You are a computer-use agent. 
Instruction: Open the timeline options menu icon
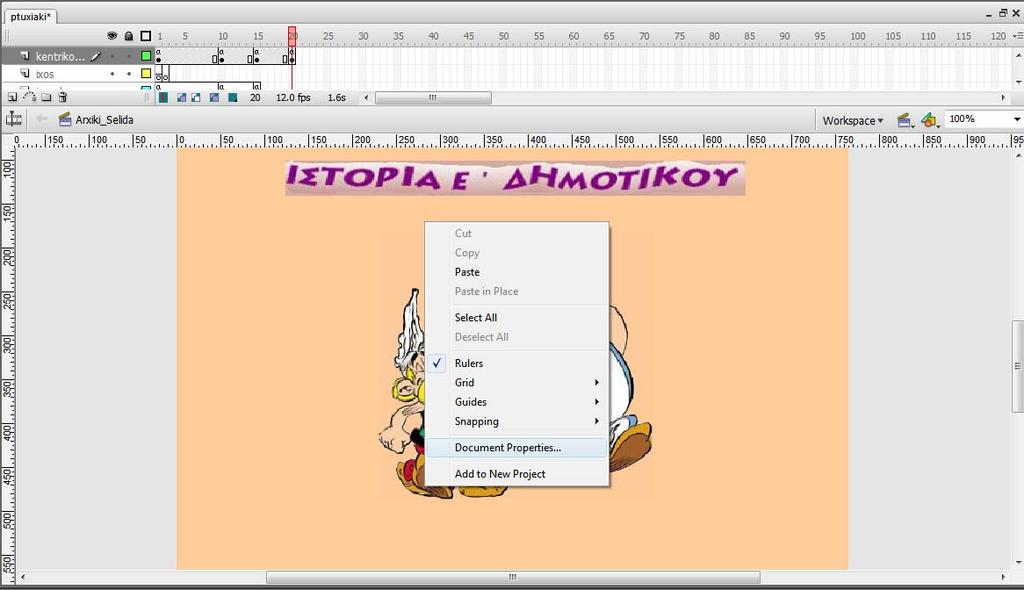1017,36
